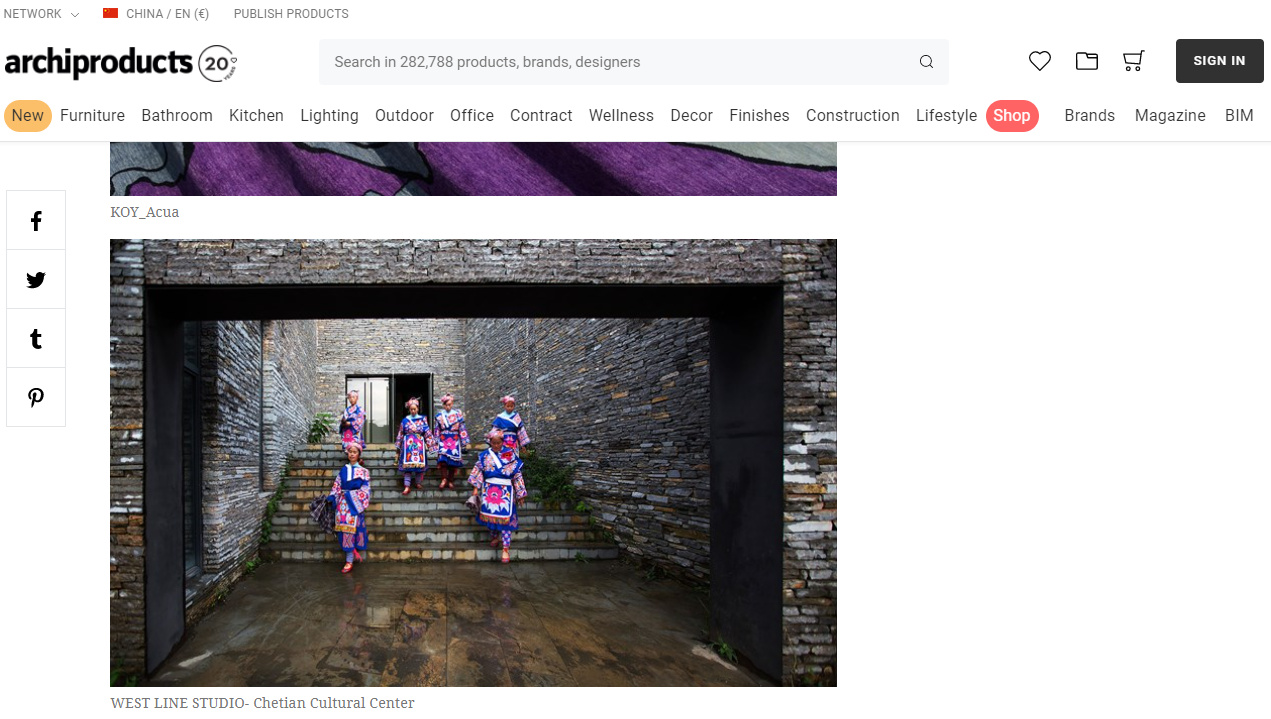Expand the Network dropdown
This screenshot has height=719, width=1271.
pos(41,14)
